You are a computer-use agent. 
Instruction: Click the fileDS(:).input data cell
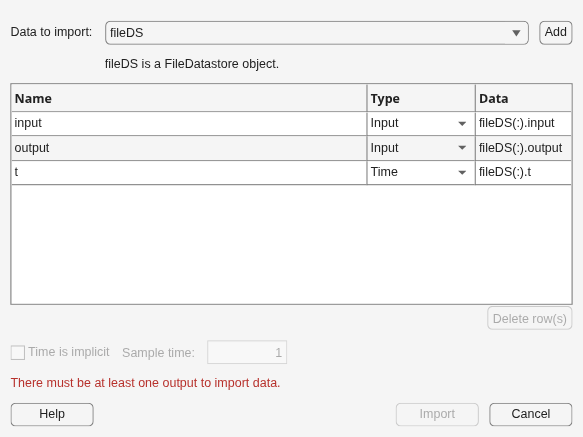click(x=523, y=123)
